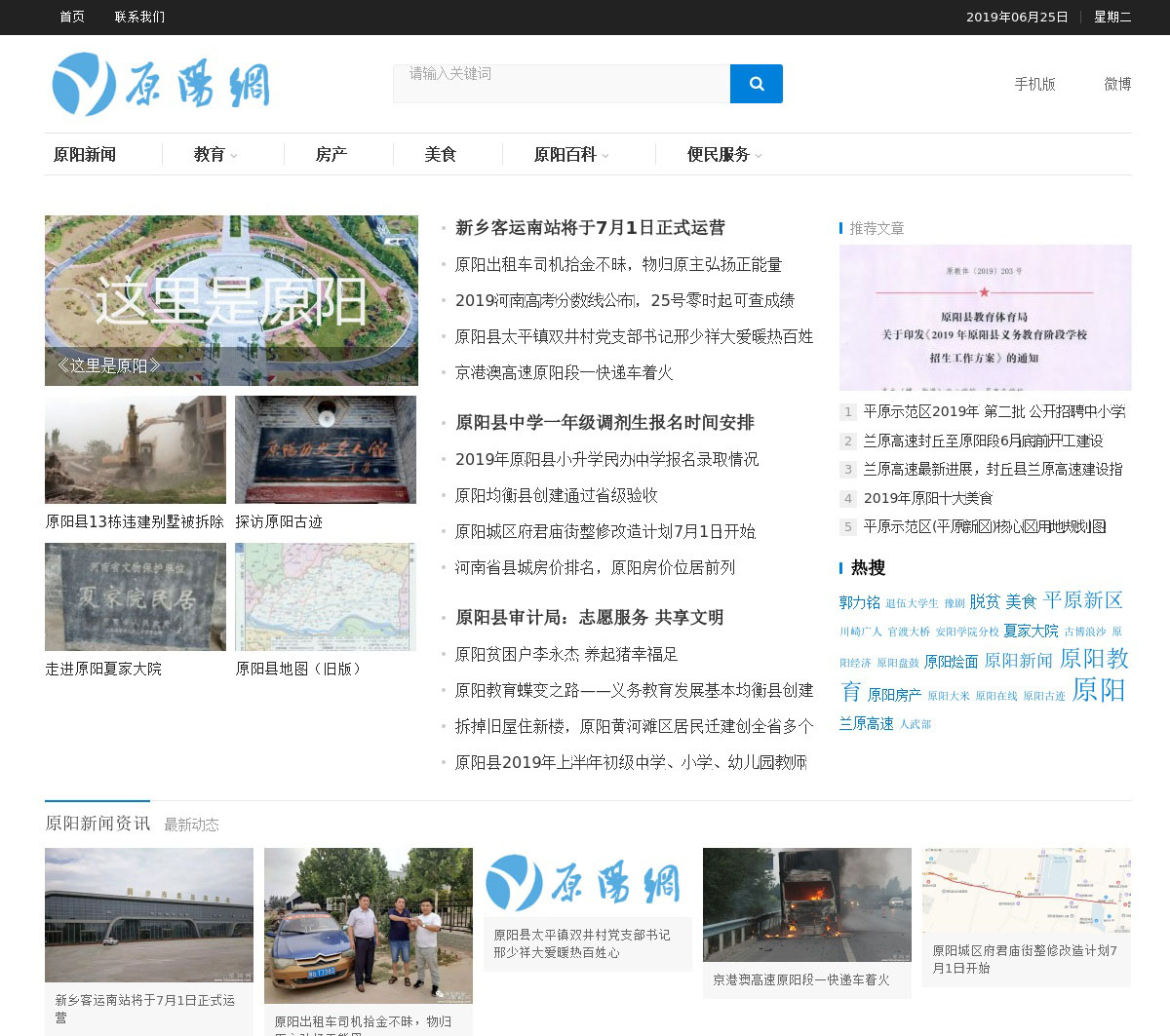This screenshot has height=1036, width=1170.
Task: Open the 手机版 link
Action: 1034,85
